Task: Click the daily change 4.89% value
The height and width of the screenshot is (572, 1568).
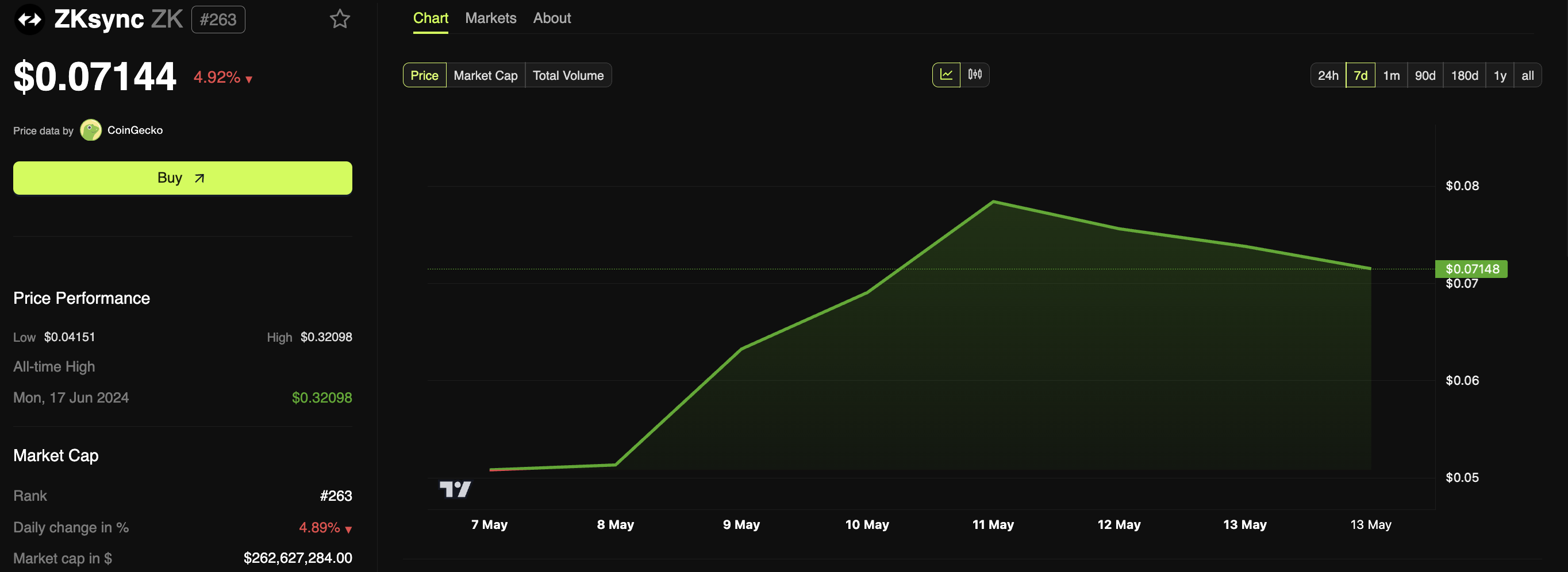Action: pos(325,527)
